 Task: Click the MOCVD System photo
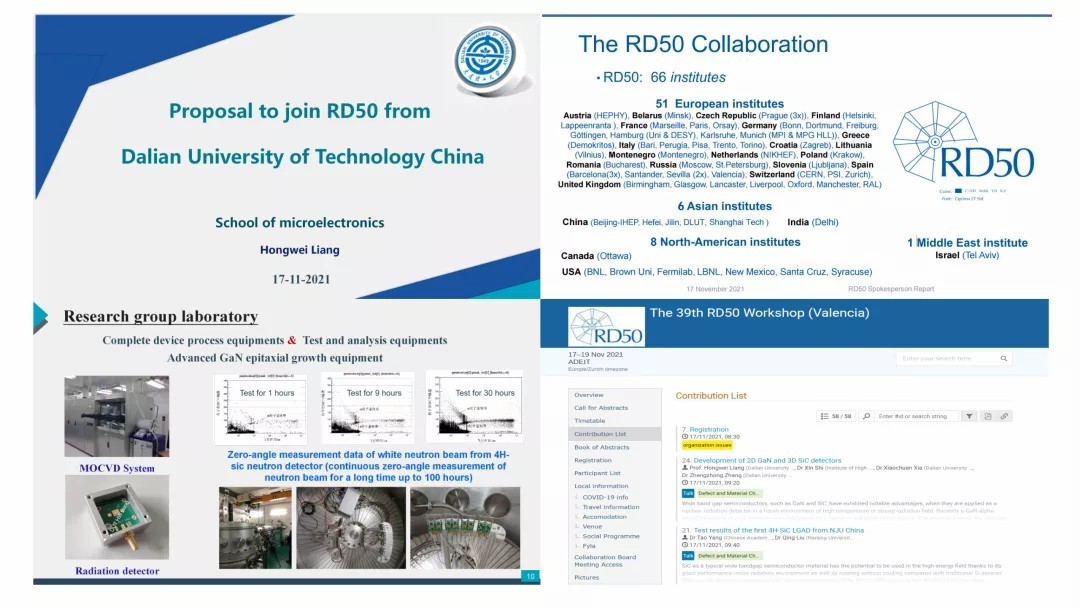click(116, 417)
